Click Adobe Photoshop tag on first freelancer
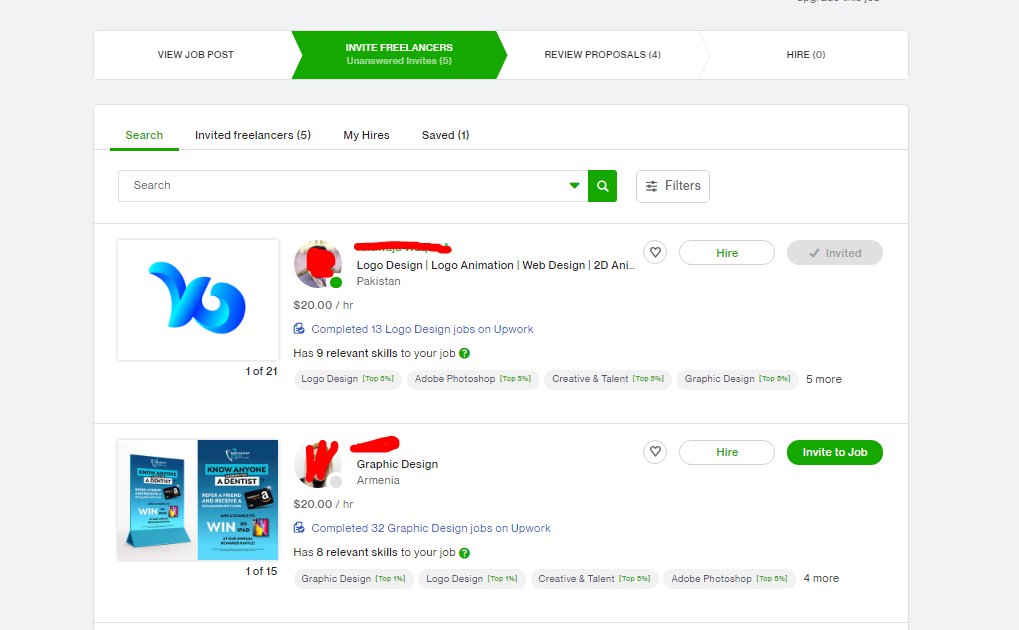 472,379
